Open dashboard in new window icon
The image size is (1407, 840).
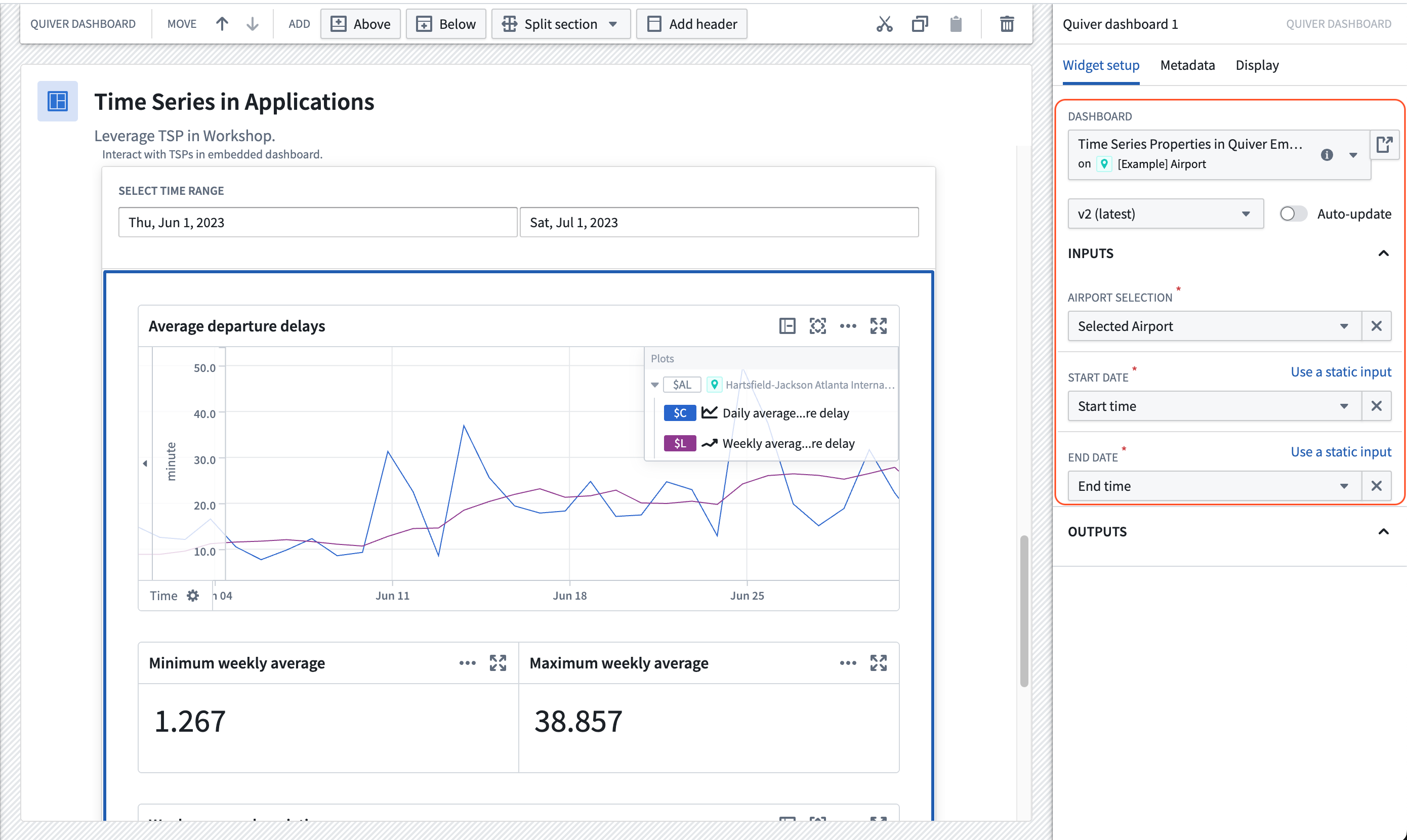pos(1384,145)
